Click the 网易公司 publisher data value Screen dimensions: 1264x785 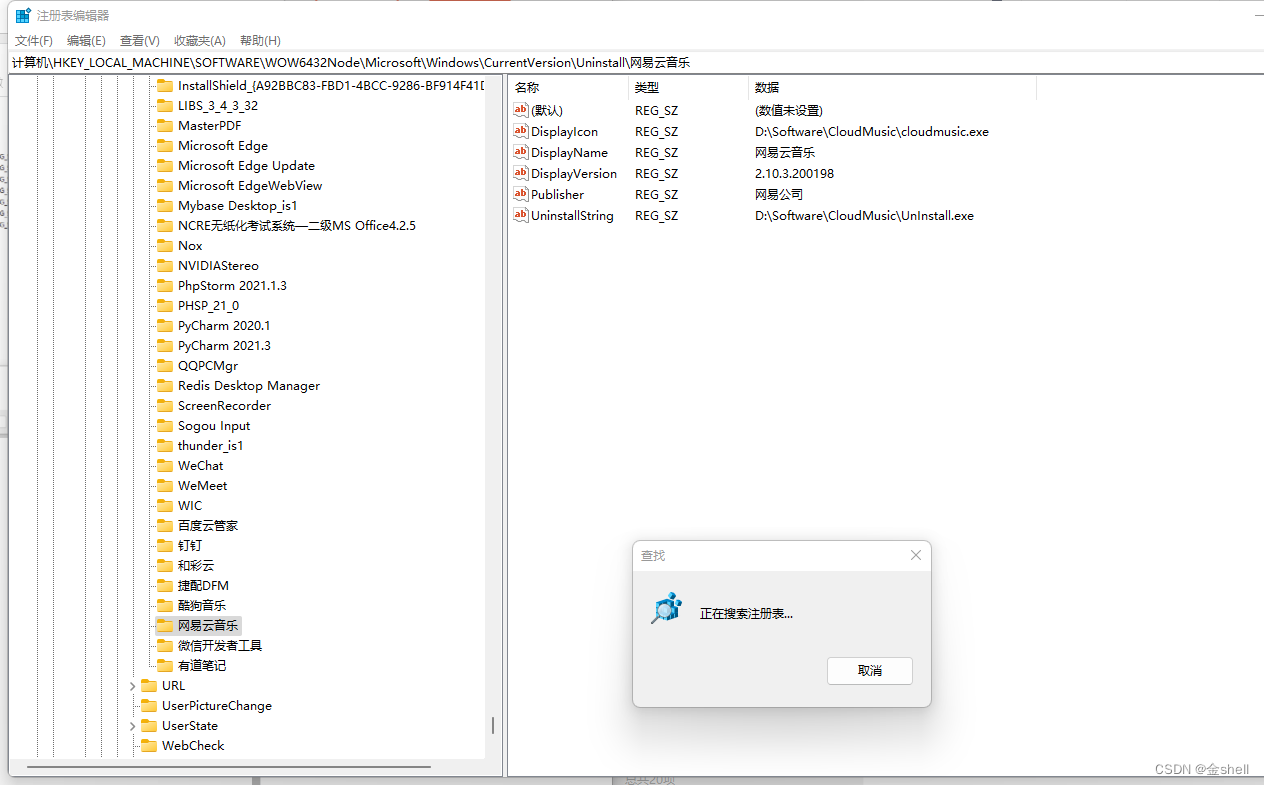click(779, 194)
